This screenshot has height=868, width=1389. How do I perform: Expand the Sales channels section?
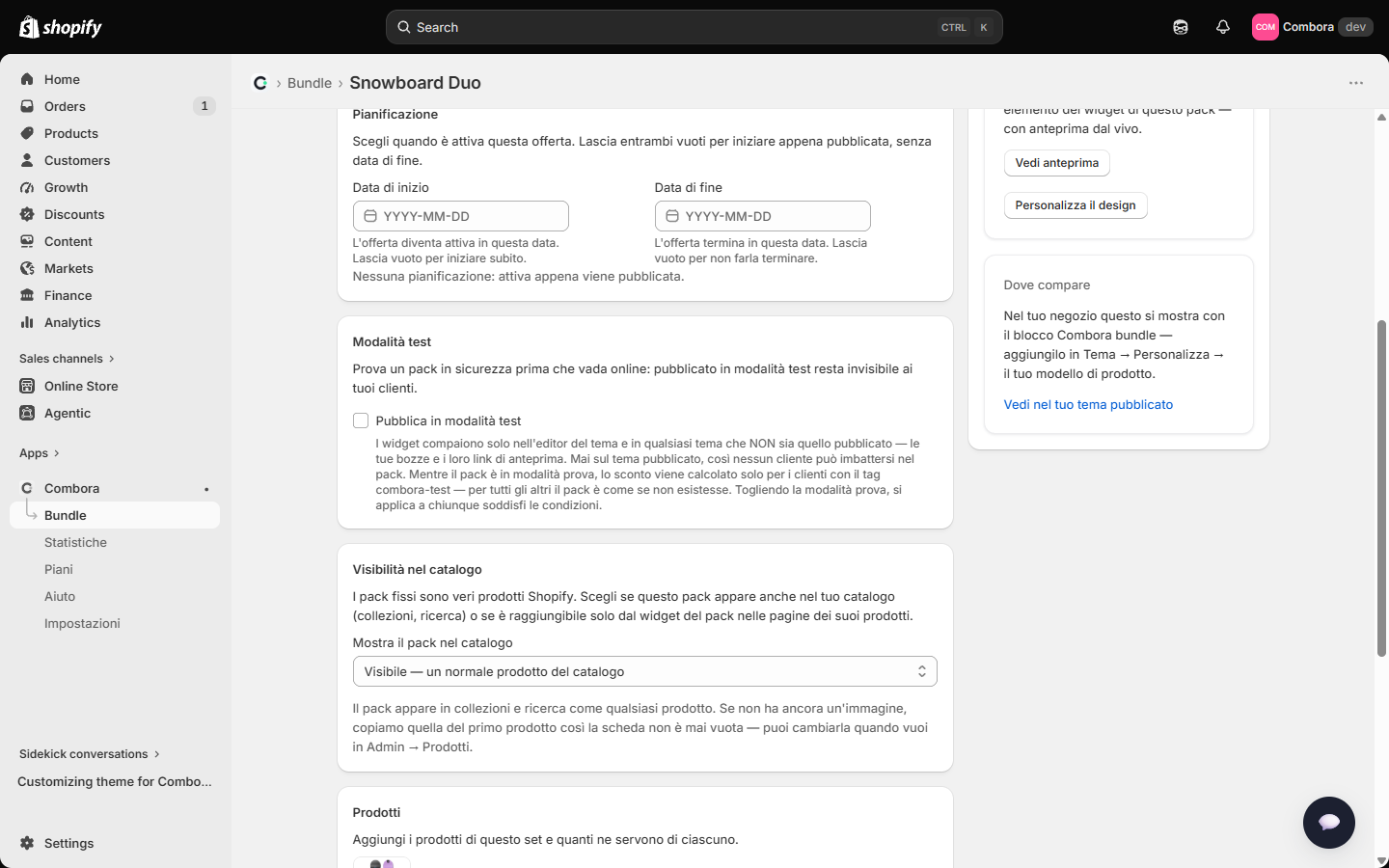pyautogui.click(x=67, y=359)
